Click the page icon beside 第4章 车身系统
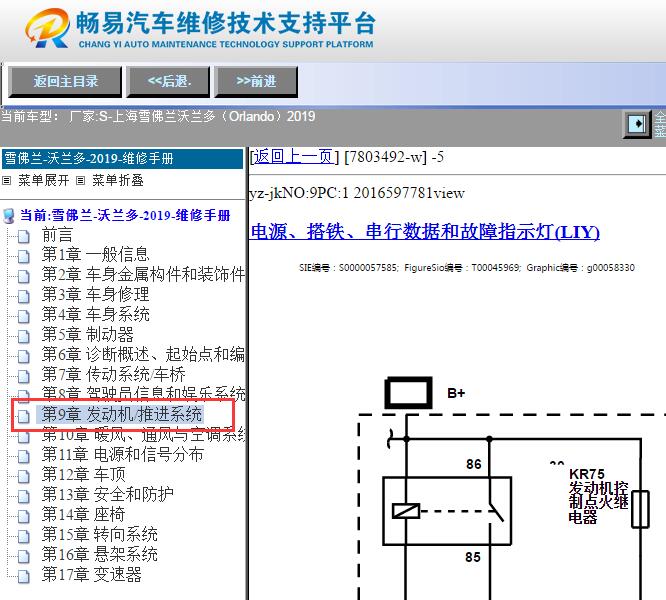This screenshot has width=666, height=600. click(x=24, y=316)
